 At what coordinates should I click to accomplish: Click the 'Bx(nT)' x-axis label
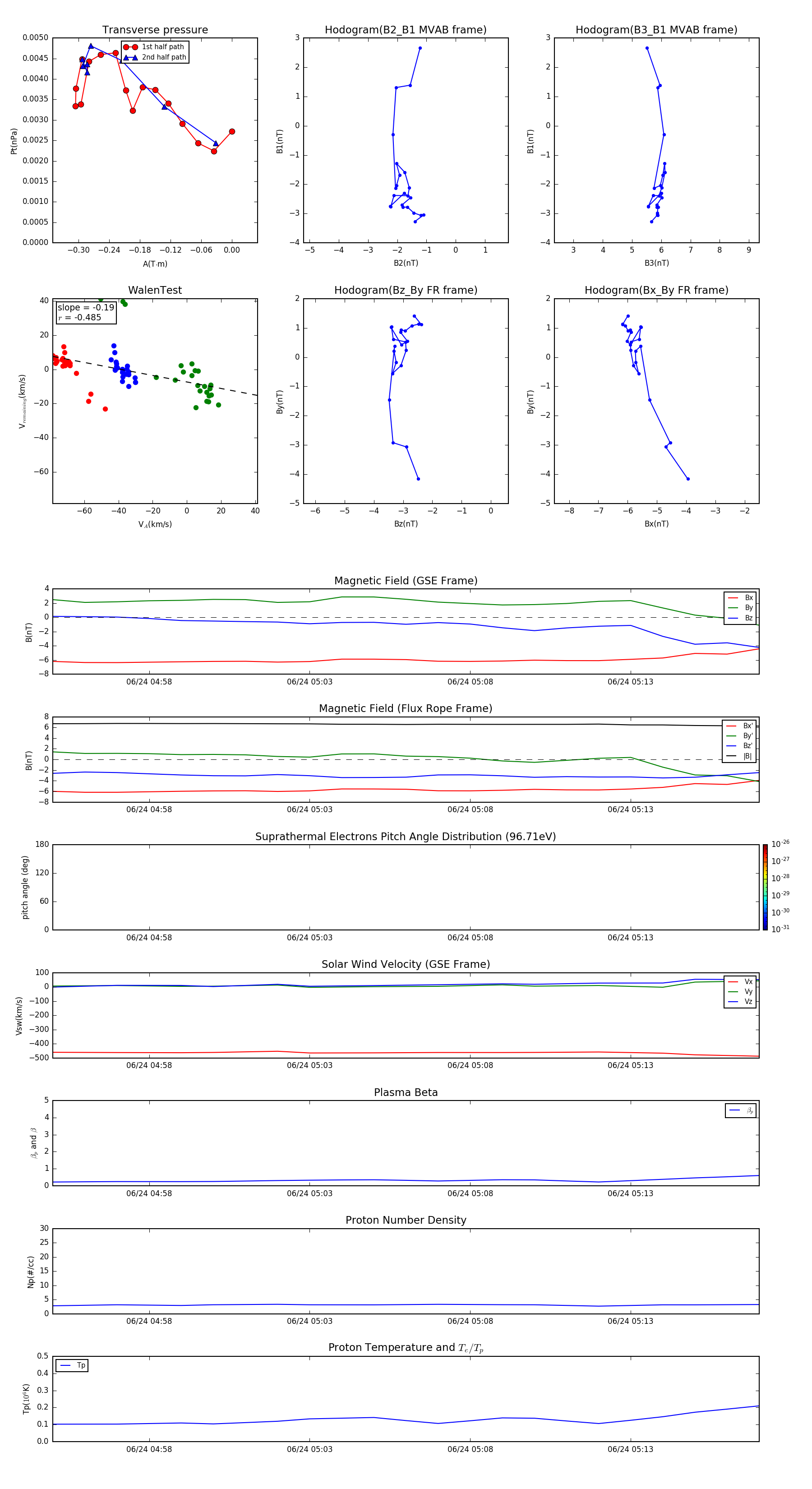656,524
